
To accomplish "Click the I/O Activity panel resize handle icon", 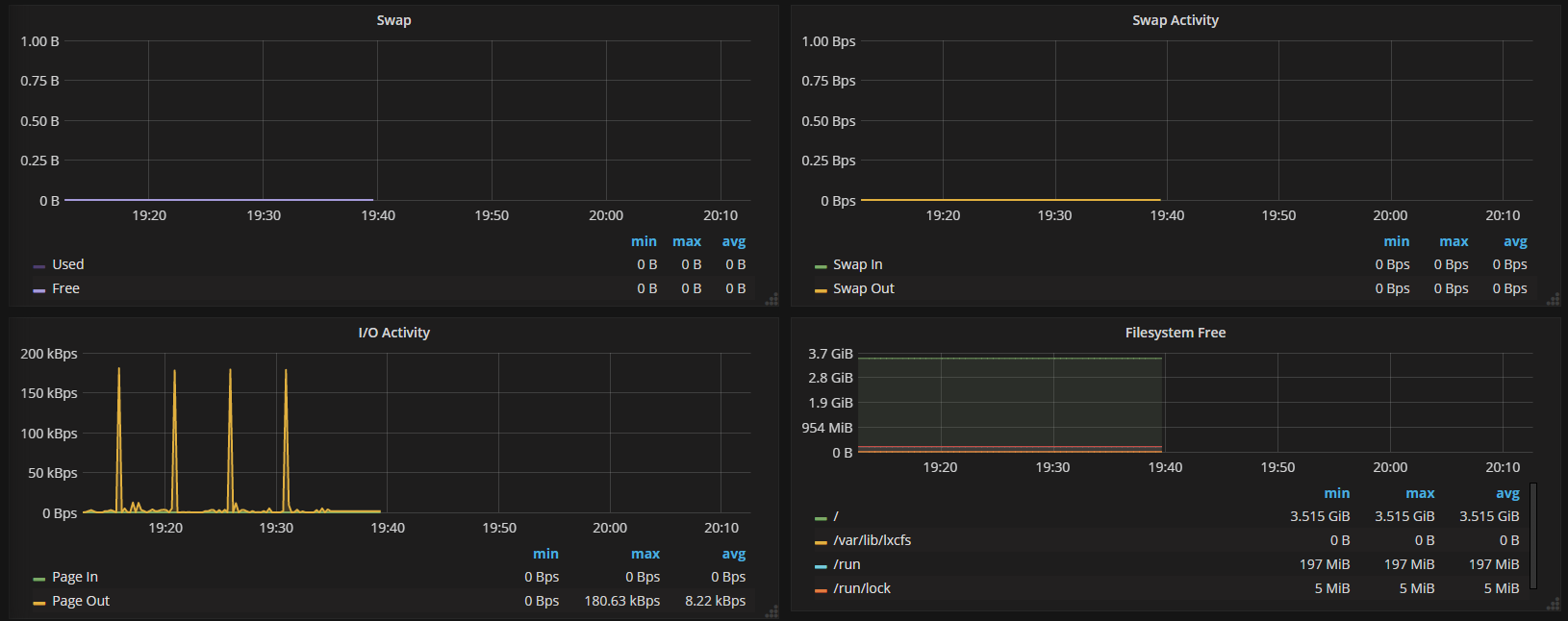I will click(771, 611).
